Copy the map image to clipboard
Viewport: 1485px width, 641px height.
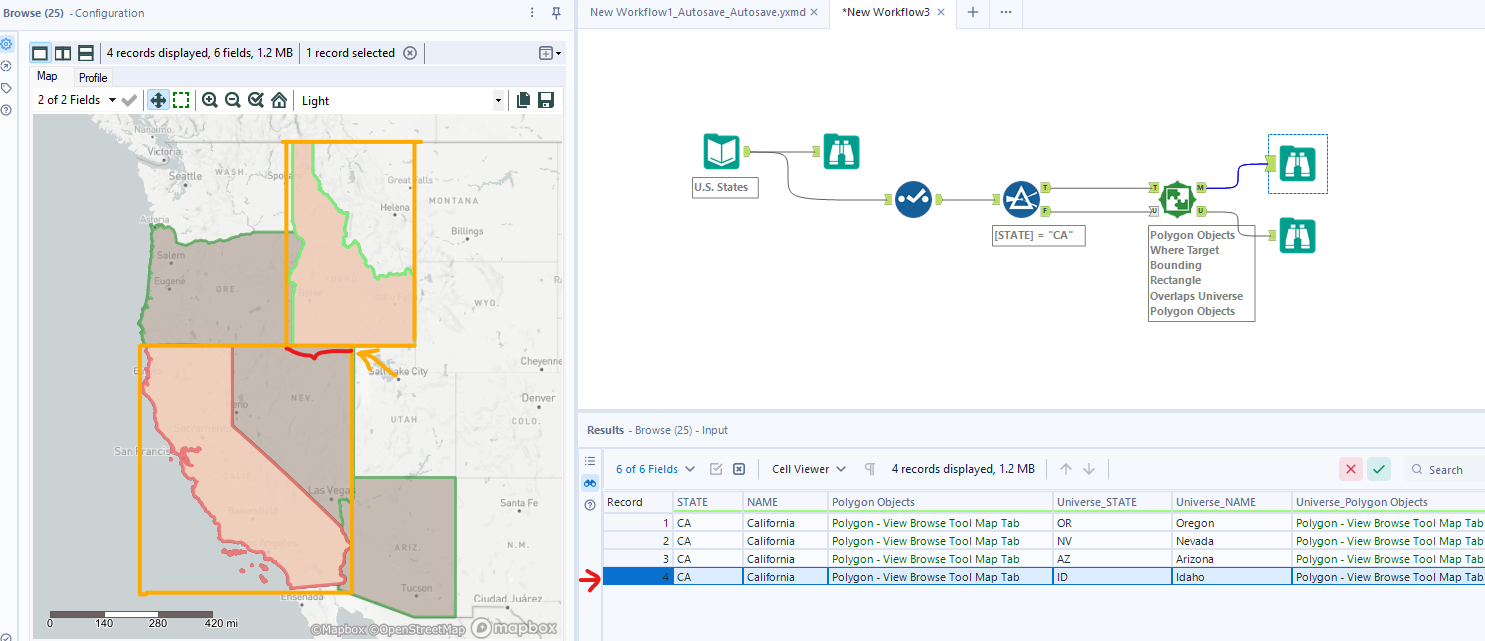coord(523,100)
